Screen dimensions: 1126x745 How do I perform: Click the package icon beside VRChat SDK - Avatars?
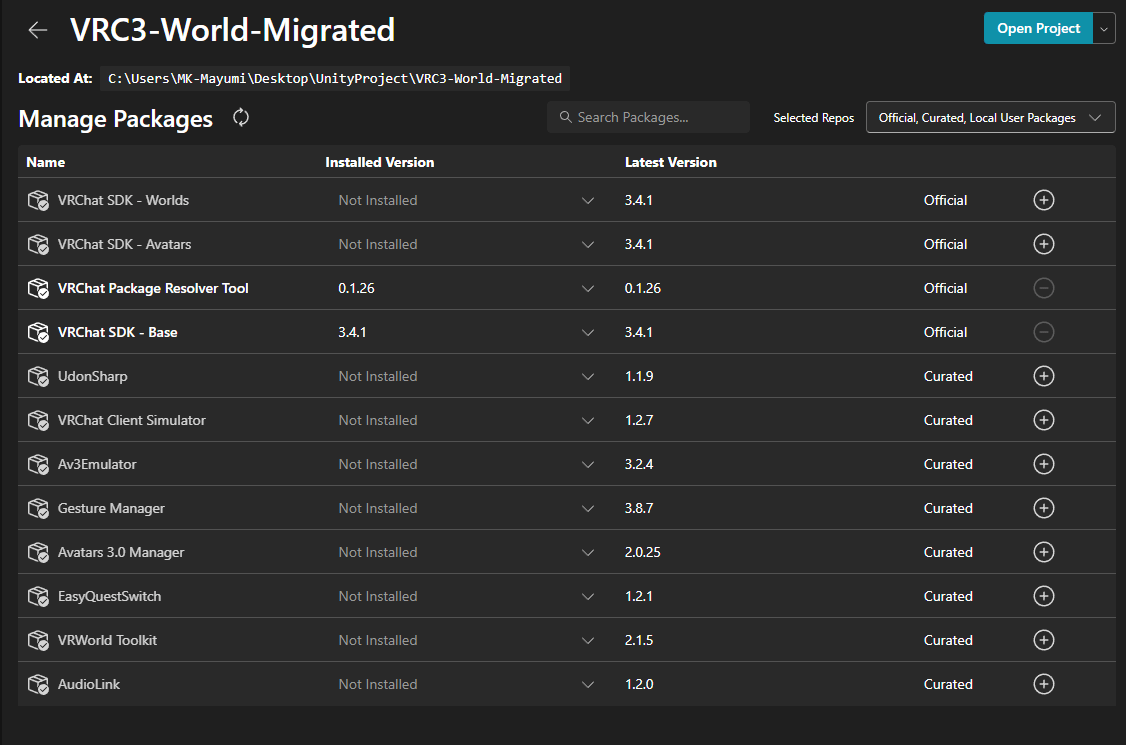point(38,244)
